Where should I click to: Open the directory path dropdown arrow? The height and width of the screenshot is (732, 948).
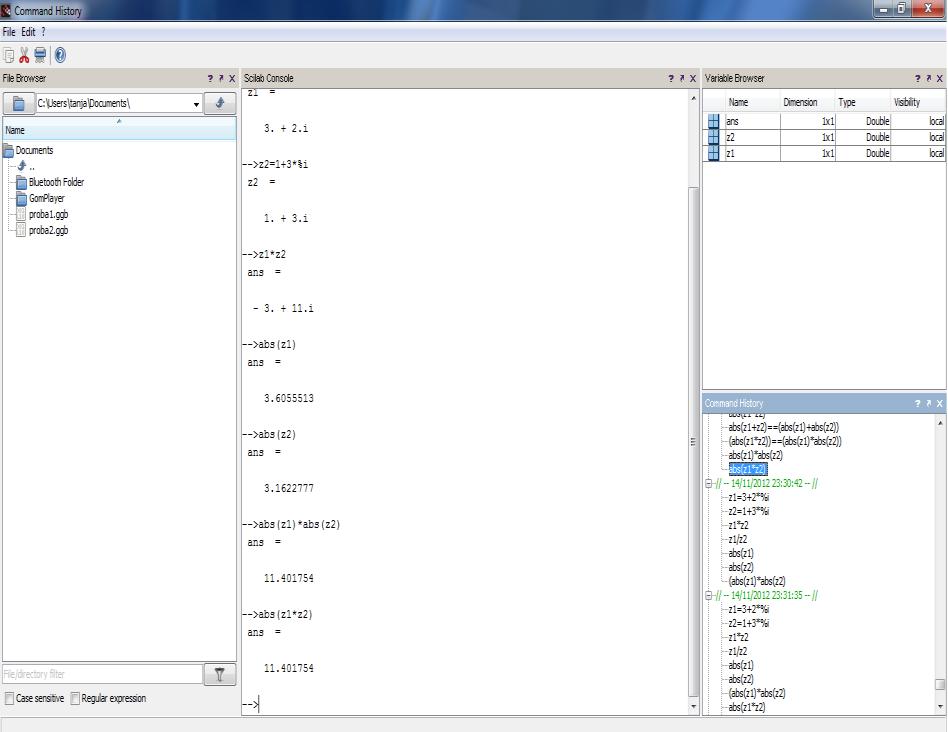point(196,104)
